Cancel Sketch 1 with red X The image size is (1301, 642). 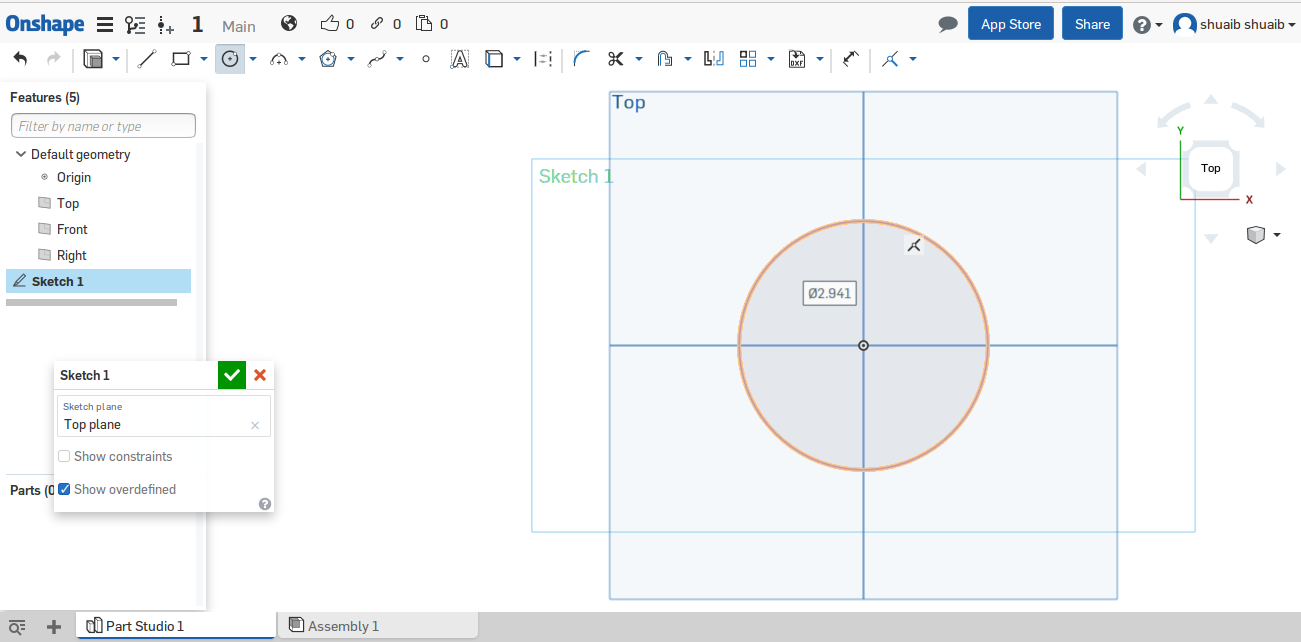[260, 375]
